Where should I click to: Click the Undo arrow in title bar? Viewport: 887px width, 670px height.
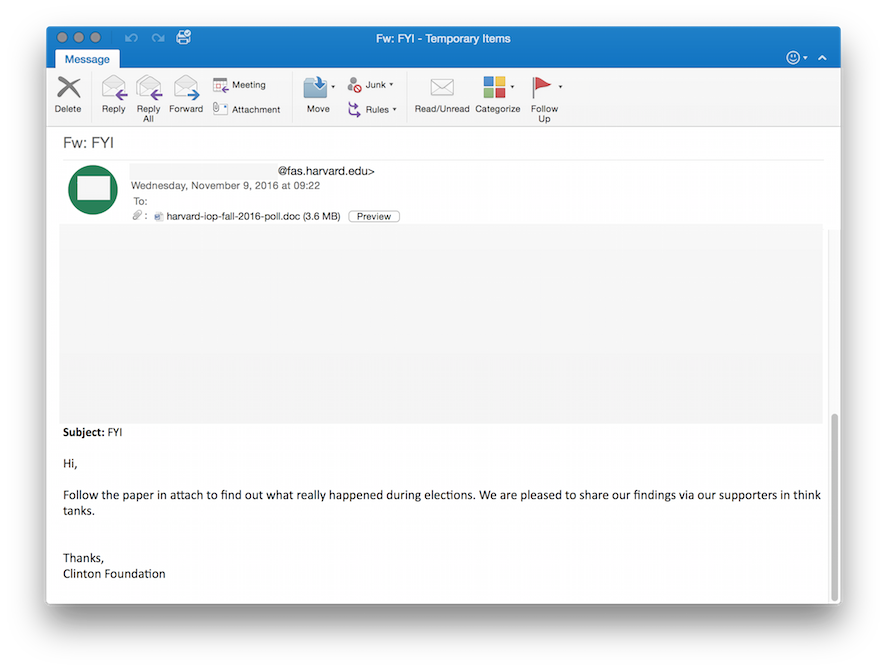132,38
